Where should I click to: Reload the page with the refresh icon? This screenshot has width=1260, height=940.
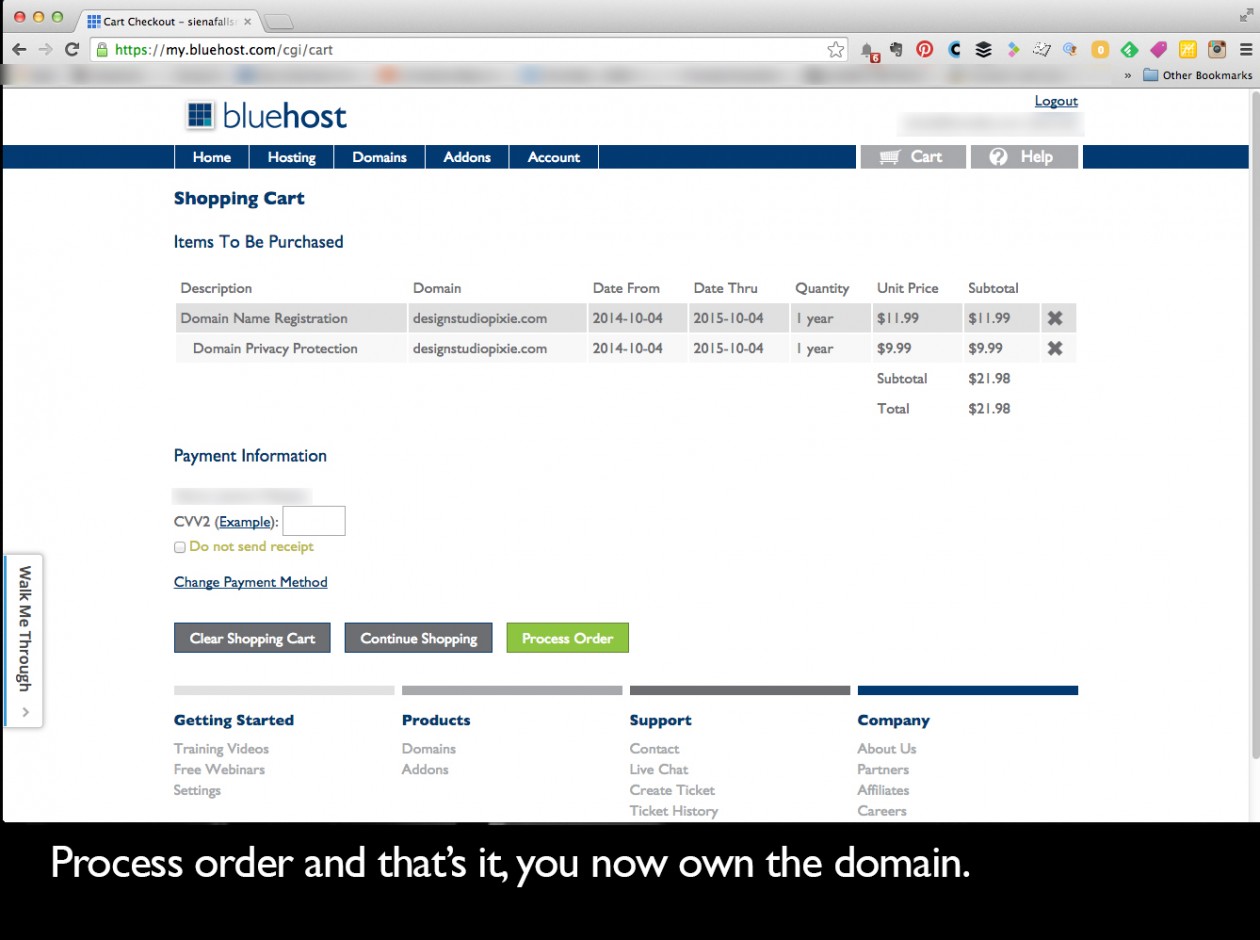(x=72, y=49)
